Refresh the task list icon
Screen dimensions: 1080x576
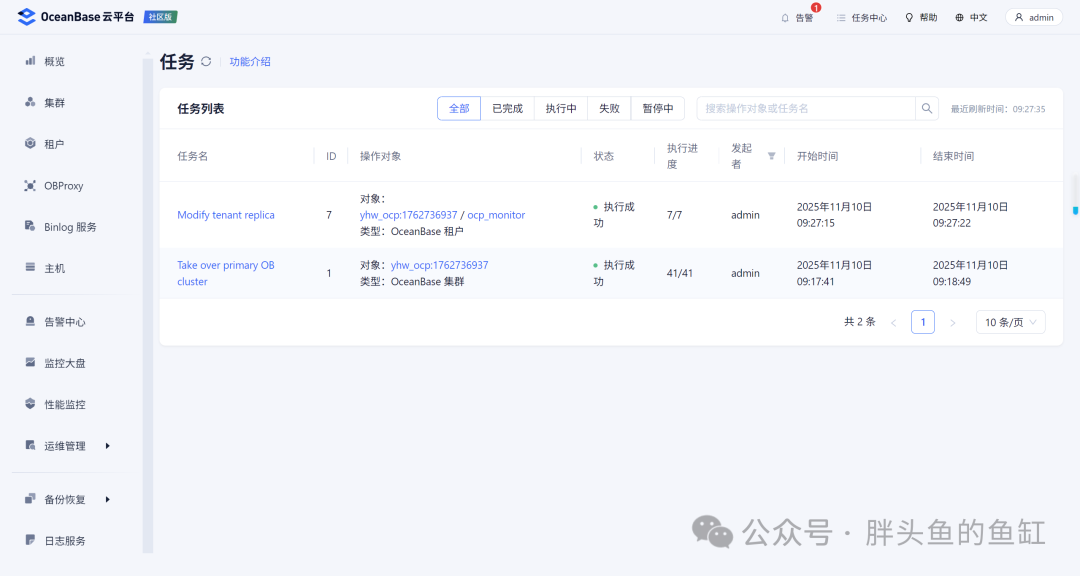206,61
